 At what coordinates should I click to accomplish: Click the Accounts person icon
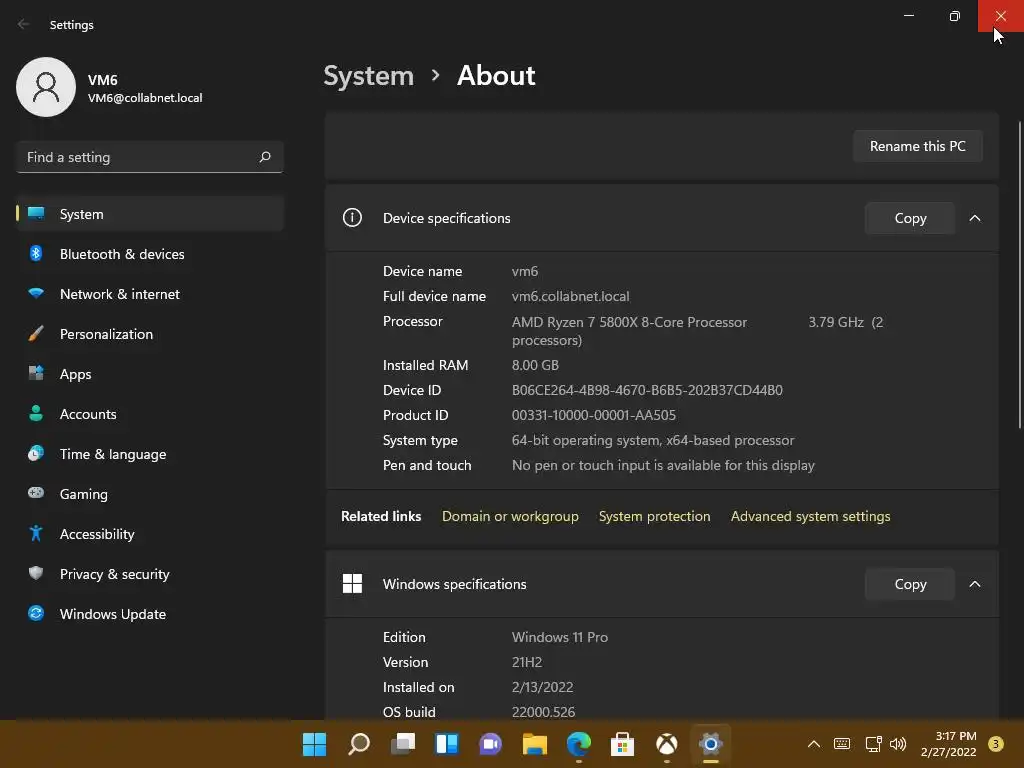[x=36, y=413]
